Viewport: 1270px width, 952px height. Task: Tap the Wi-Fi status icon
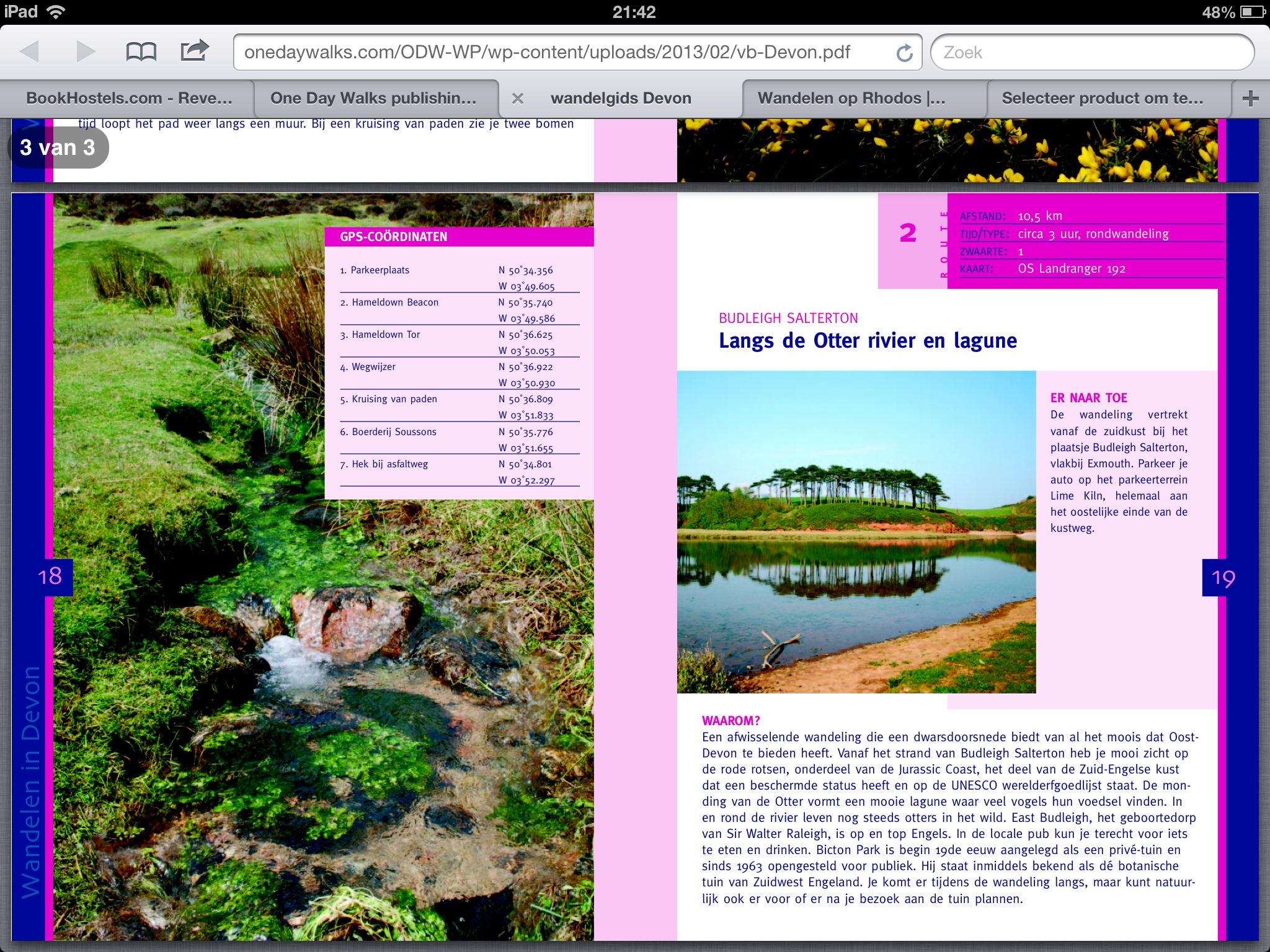(x=56, y=12)
